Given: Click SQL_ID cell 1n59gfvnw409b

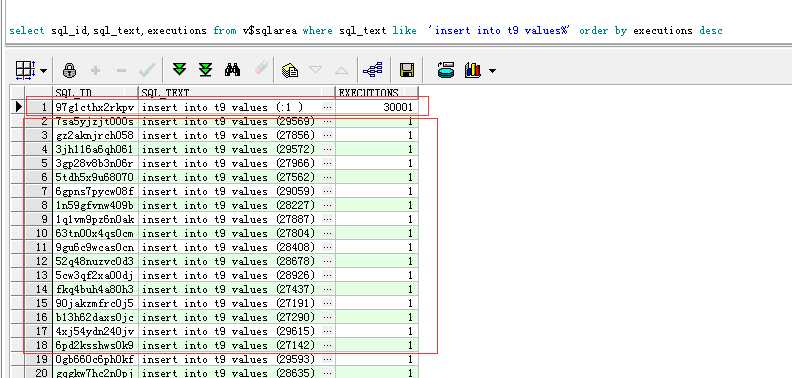Looking at the screenshot, I should click(x=95, y=206).
